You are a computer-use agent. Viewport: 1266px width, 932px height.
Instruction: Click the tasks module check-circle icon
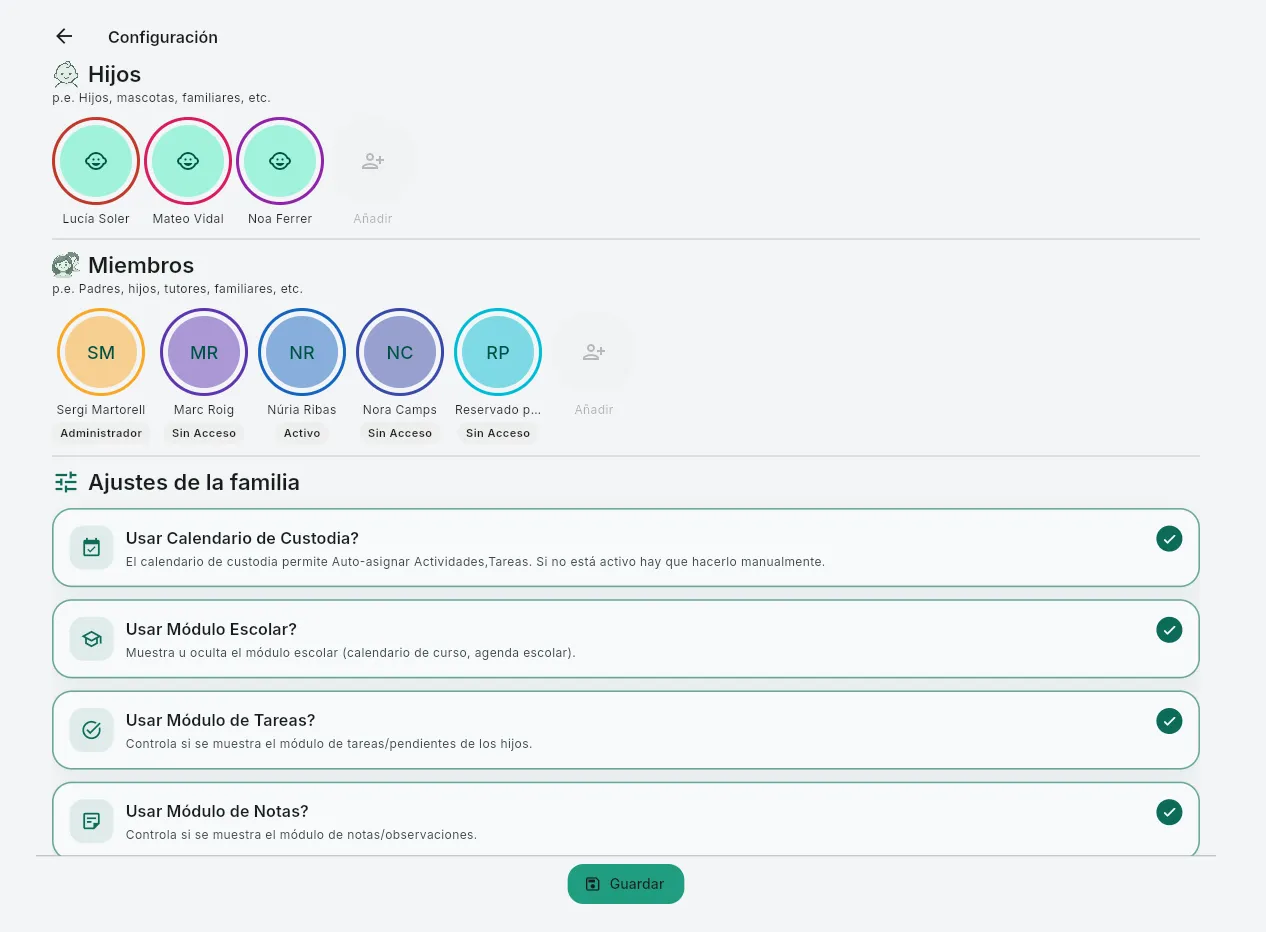tap(92, 730)
